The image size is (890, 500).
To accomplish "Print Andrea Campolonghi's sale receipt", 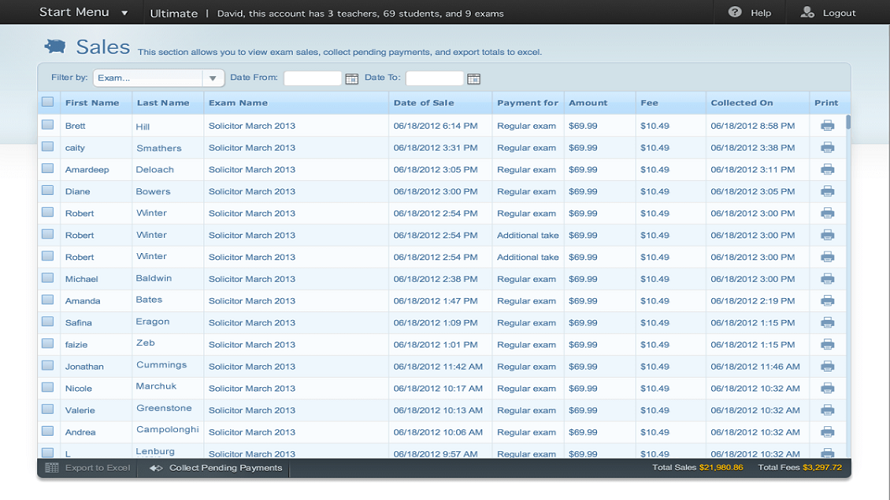I will pyautogui.click(x=827, y=432).
